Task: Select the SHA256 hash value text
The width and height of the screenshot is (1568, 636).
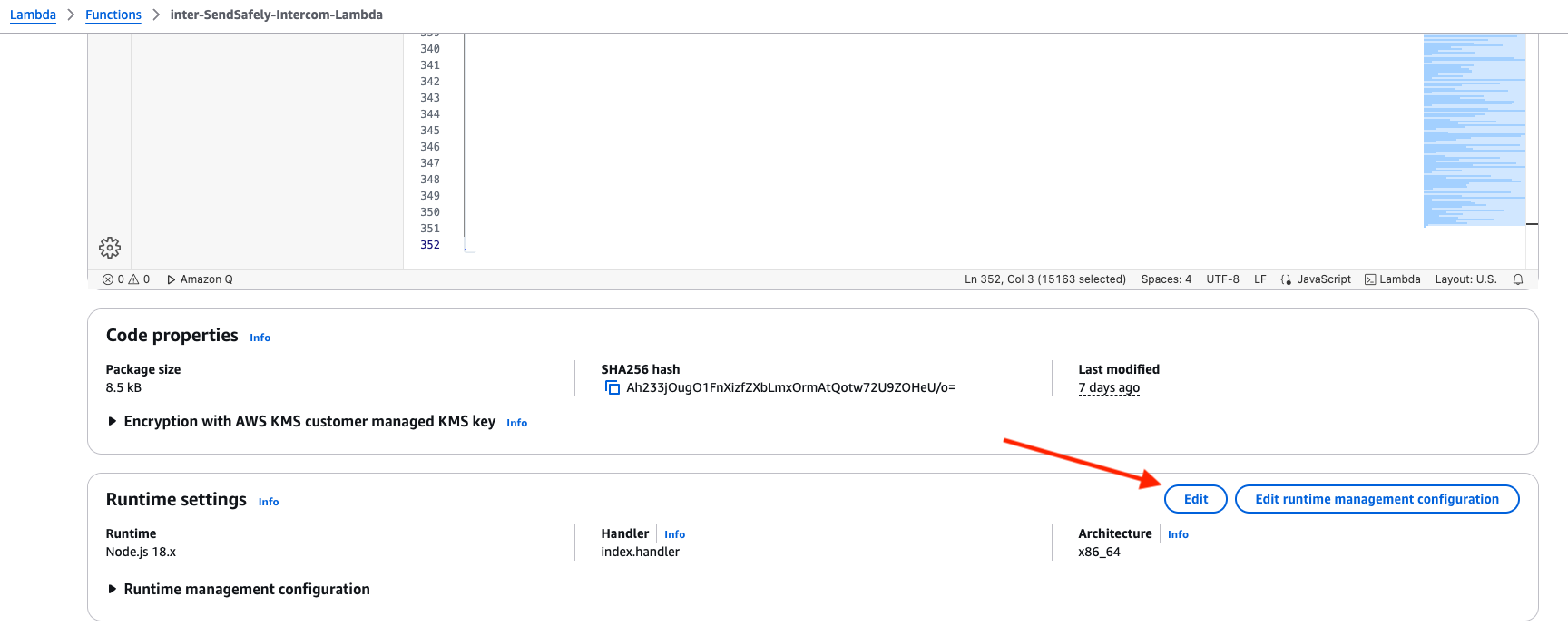Action: pos(790,387)
